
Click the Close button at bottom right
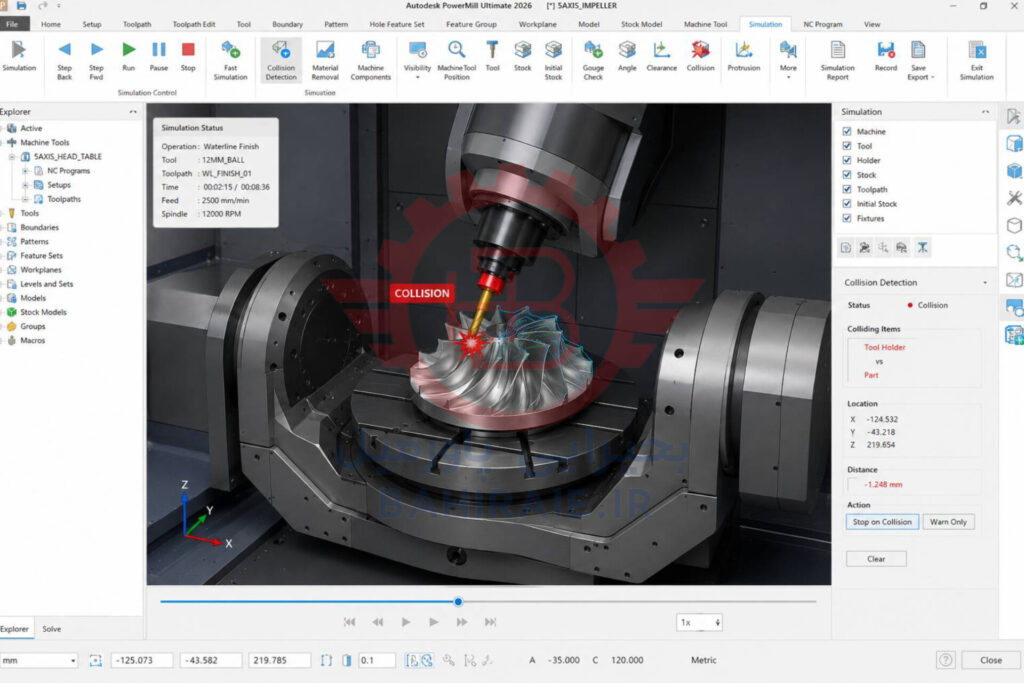[x=991, y=660]
